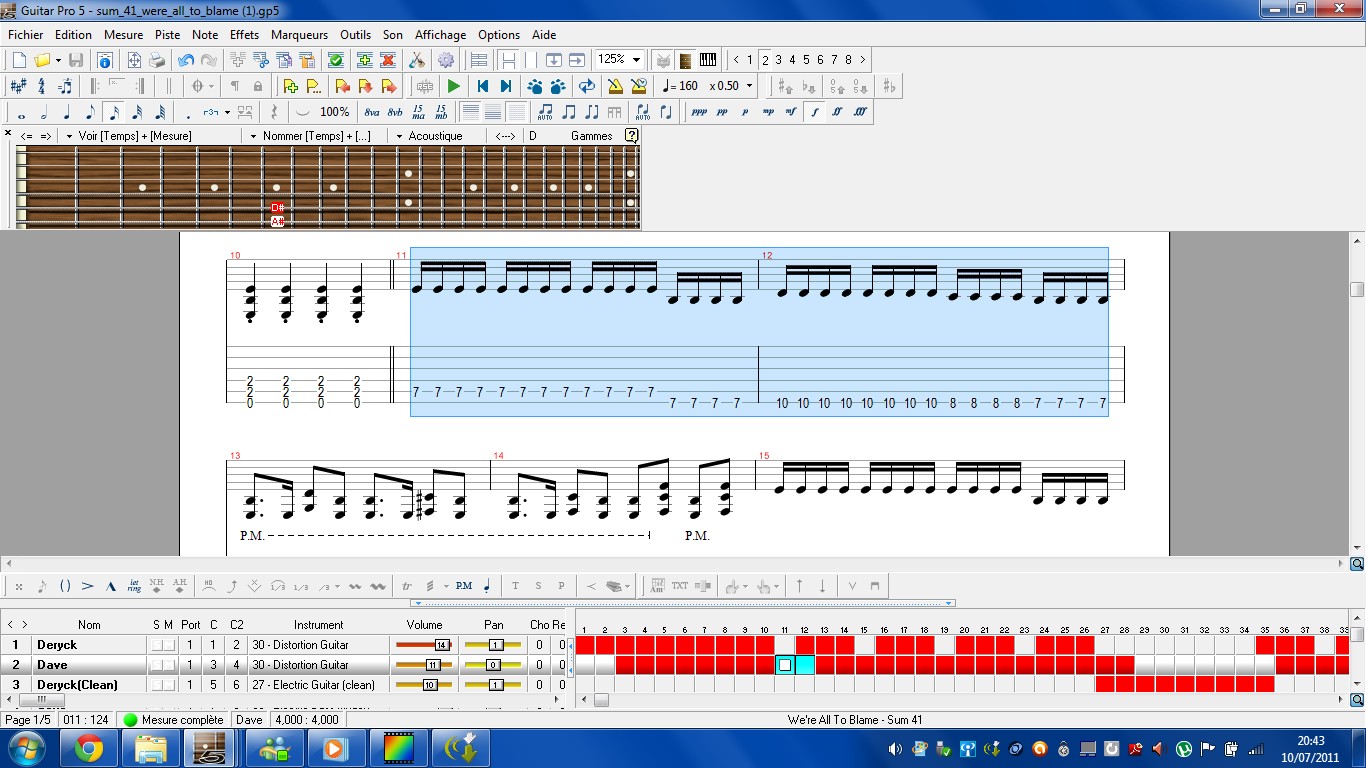Screen dimensions: 1366x768
Task: Click the score vertical scrollbar thumb
Action: click(x=1357, y=290)
